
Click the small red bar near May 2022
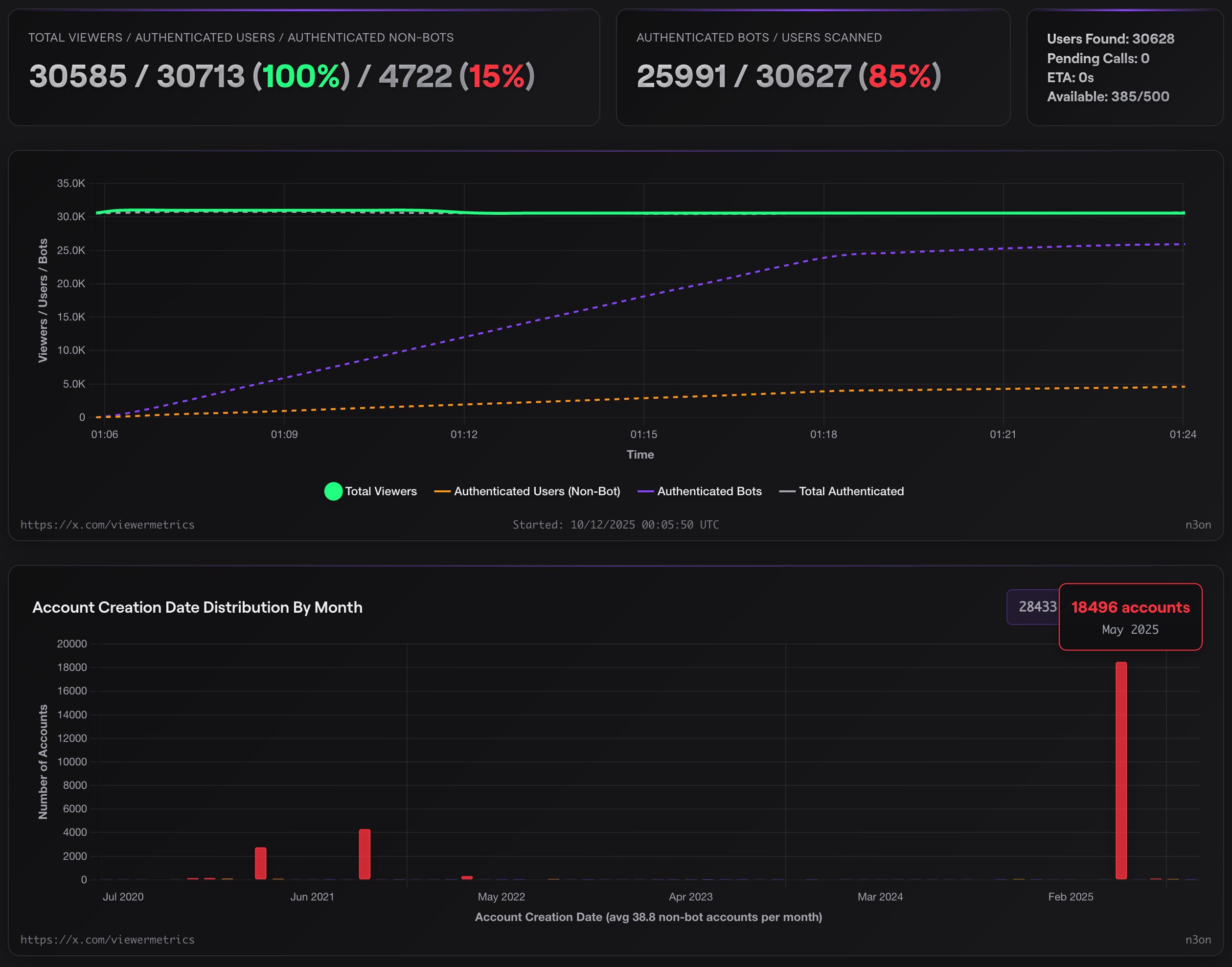pyautogui.click(x=467, y=877)
